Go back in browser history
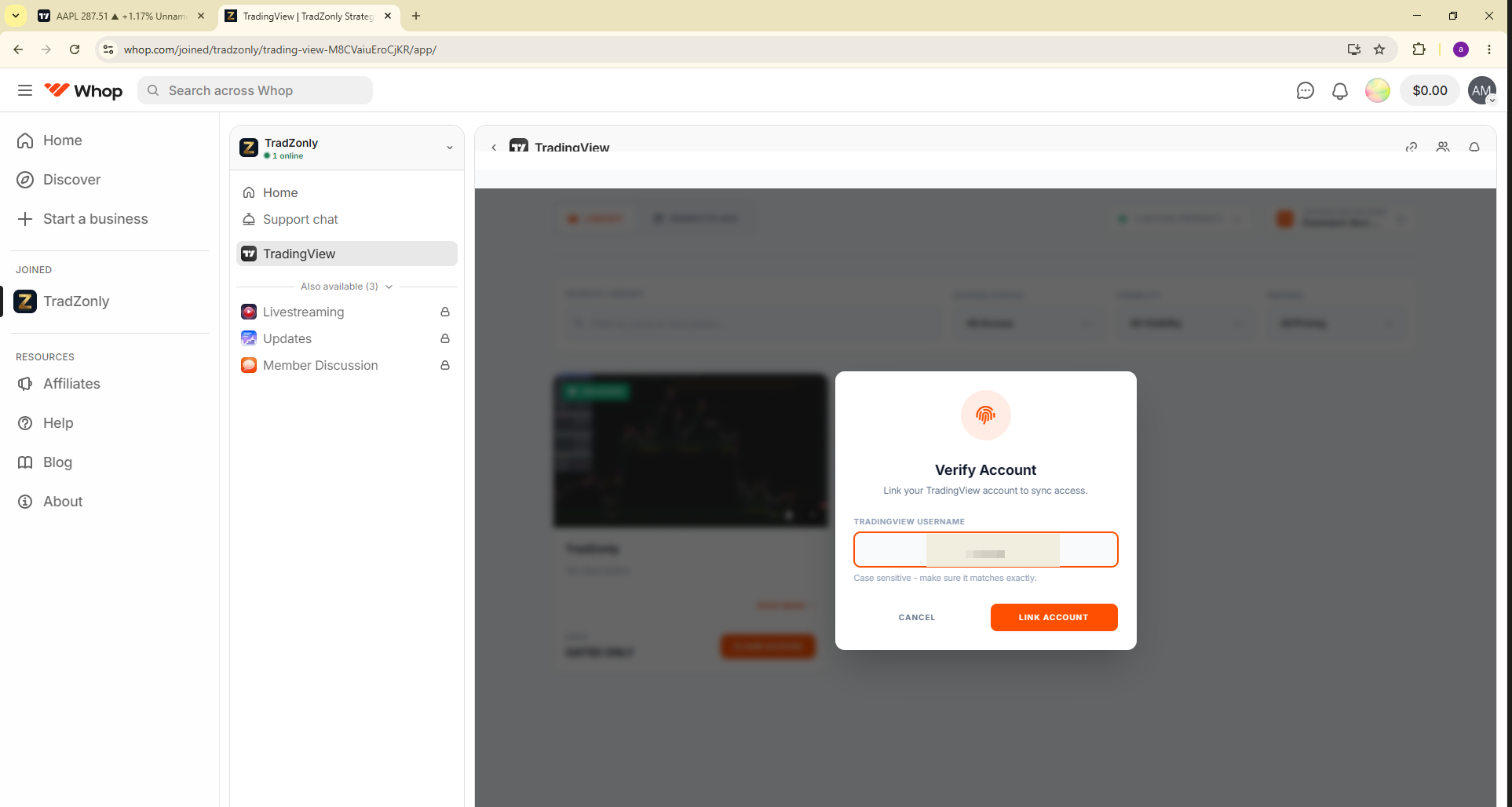The width and height of the screenshot is (1512, 807). [x=18, y=49]
